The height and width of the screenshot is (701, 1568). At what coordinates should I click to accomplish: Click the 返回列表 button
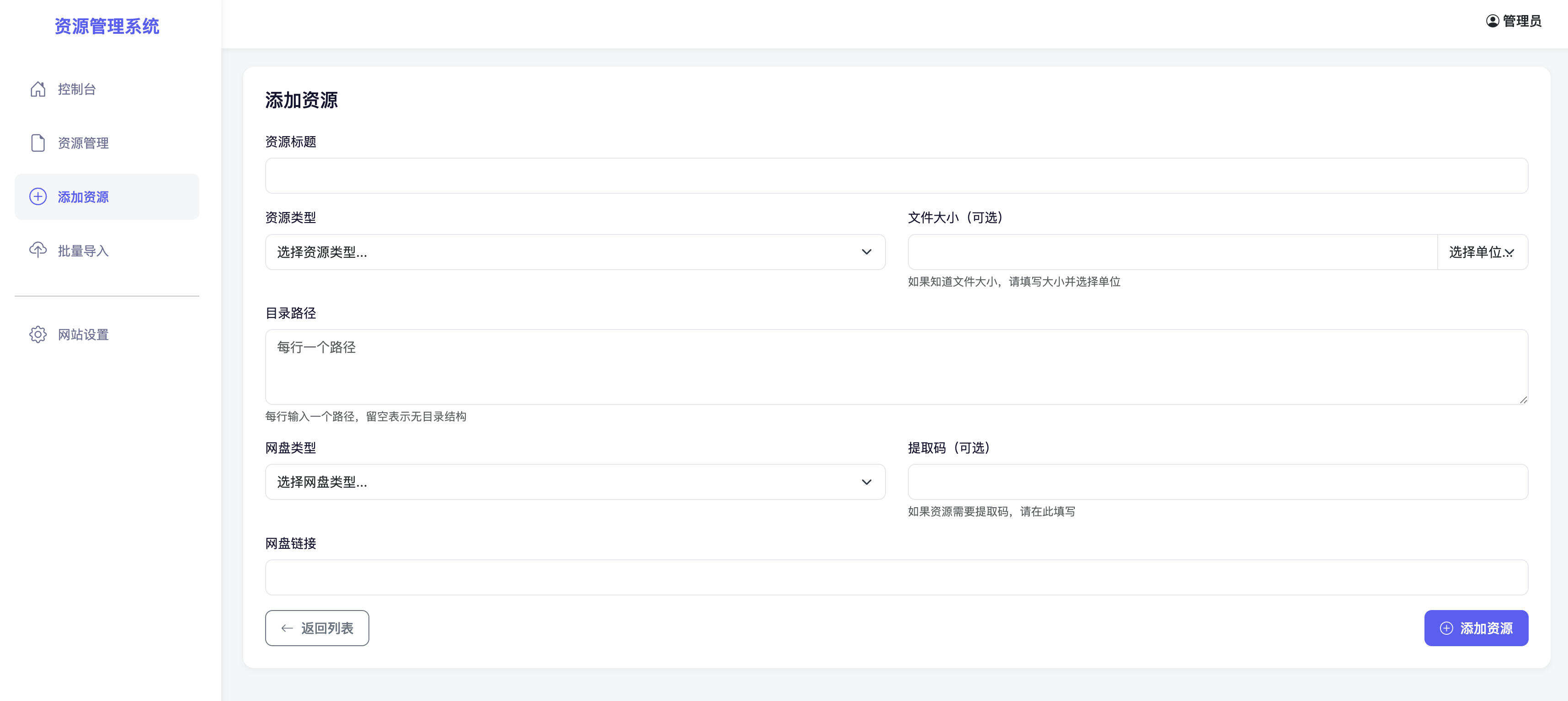tap(316, 628)
